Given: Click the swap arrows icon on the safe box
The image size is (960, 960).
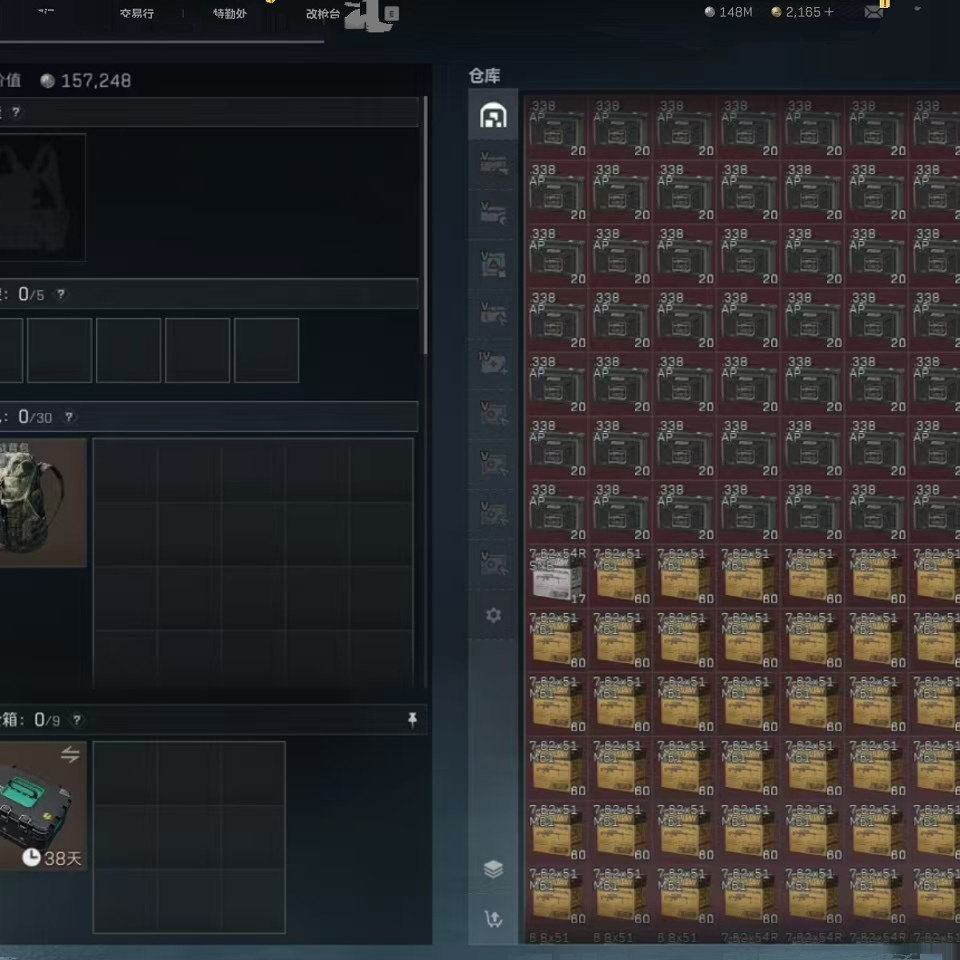Looking at the screenshot, I should coord(70,754).
